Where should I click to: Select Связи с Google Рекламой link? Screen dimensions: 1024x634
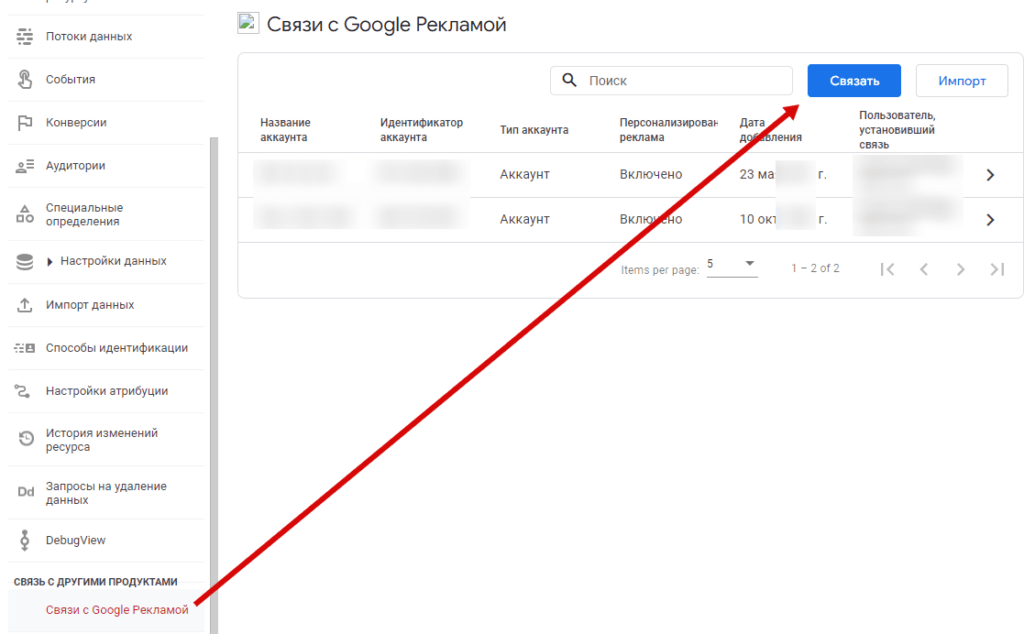tap(117, 610)
